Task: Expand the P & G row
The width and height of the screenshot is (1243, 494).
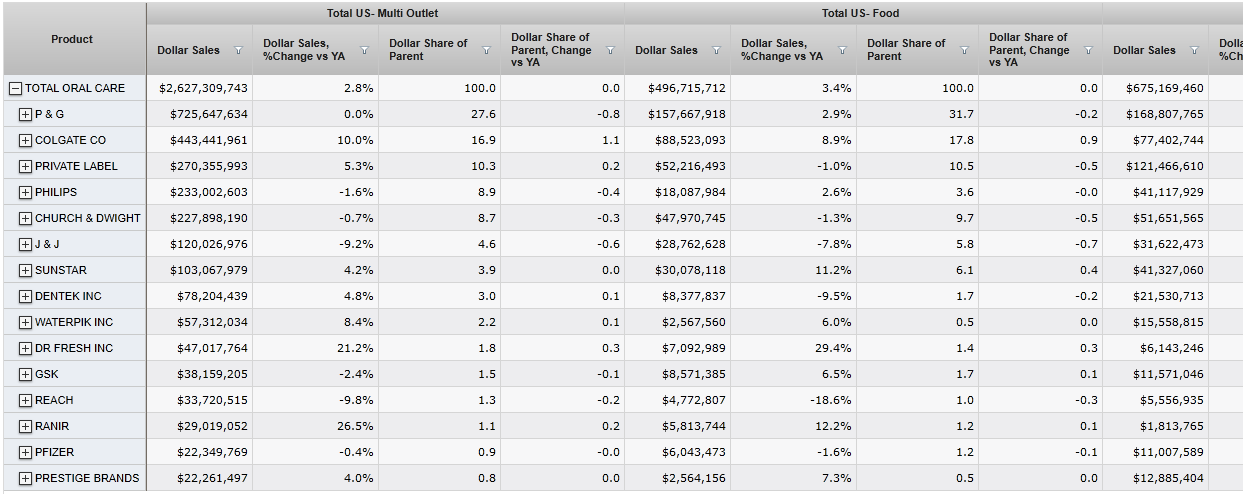Action: point(25,114)
